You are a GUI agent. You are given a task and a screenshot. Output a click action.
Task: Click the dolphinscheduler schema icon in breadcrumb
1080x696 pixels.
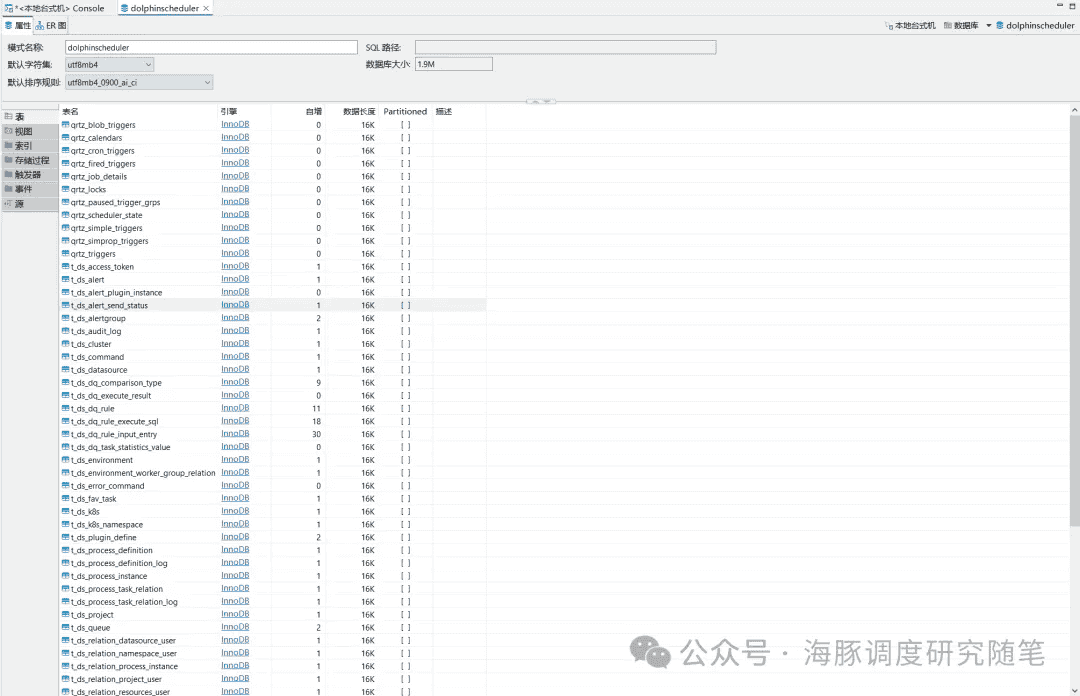click(x=1000, y=26)
